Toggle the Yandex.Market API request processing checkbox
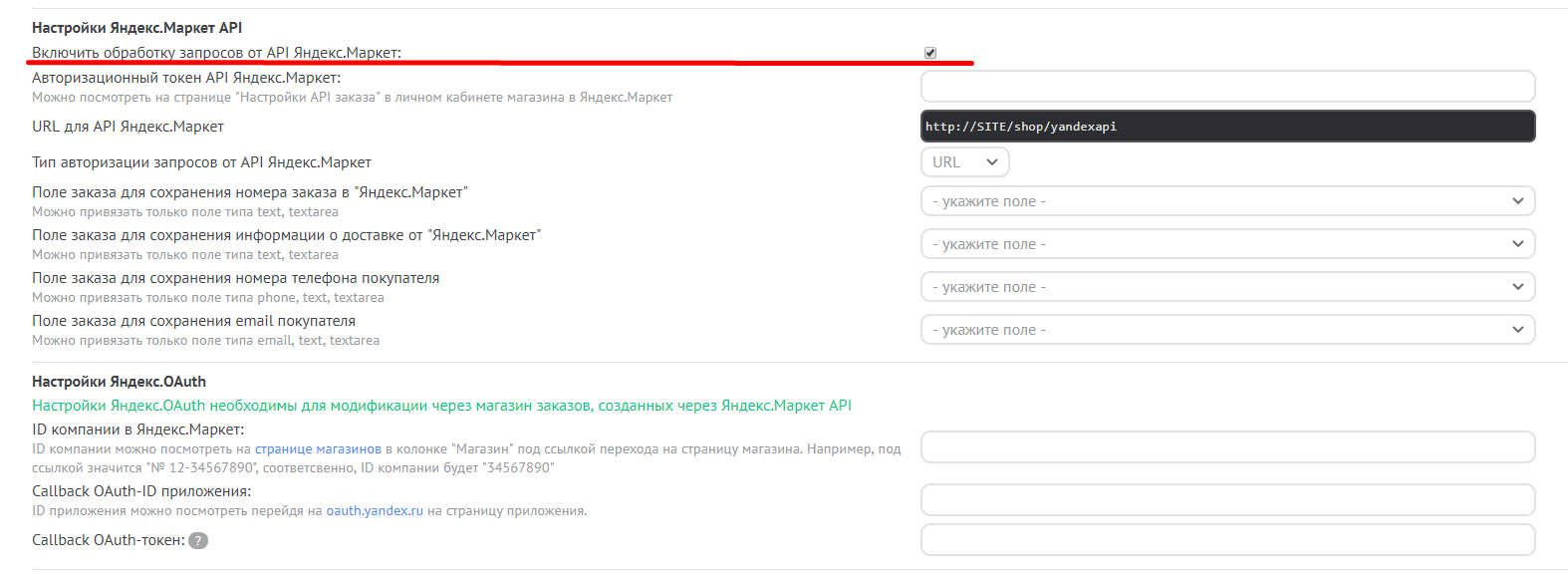This screenshot has height=577, width=1568. tap(930, 53)
